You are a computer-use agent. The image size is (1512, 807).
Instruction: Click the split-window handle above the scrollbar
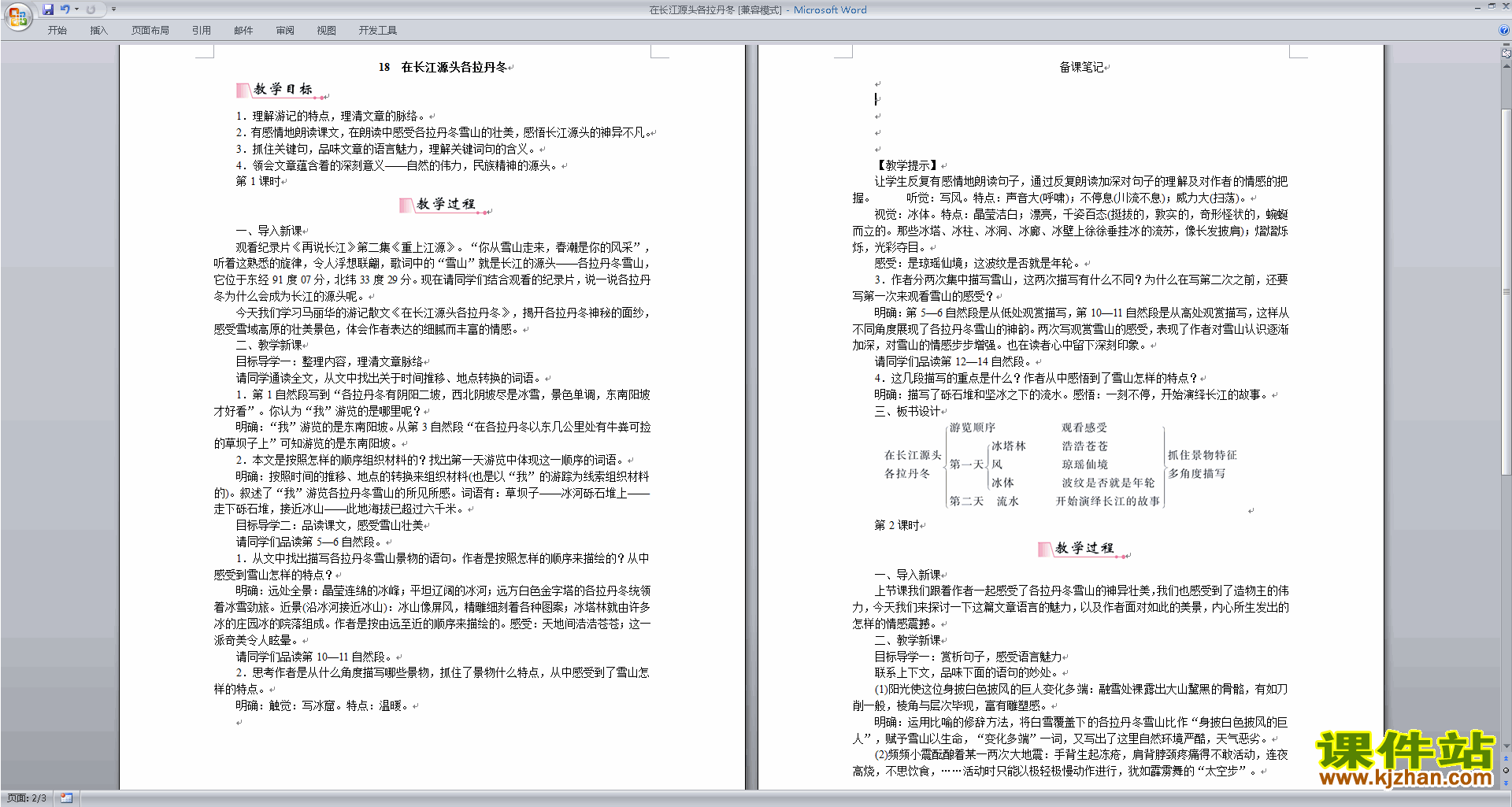click(x=1506, y=46)
